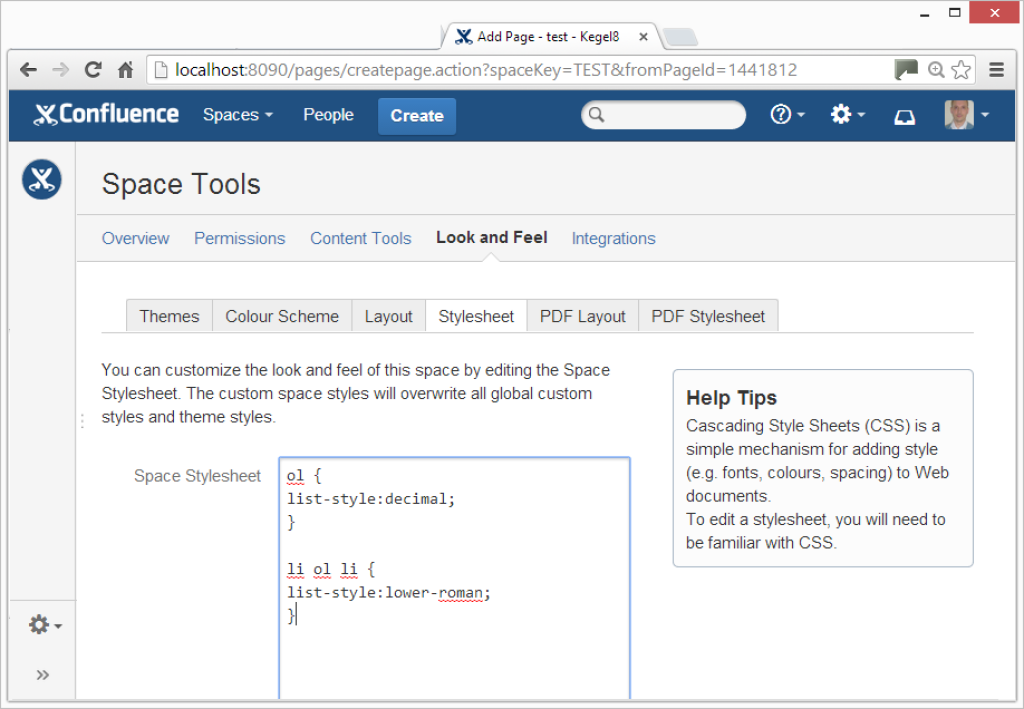Open sidebar space tools gear menu
The height and width of the screenshot is (709, 1024).
pyautogui.click(x=45, y=626)
